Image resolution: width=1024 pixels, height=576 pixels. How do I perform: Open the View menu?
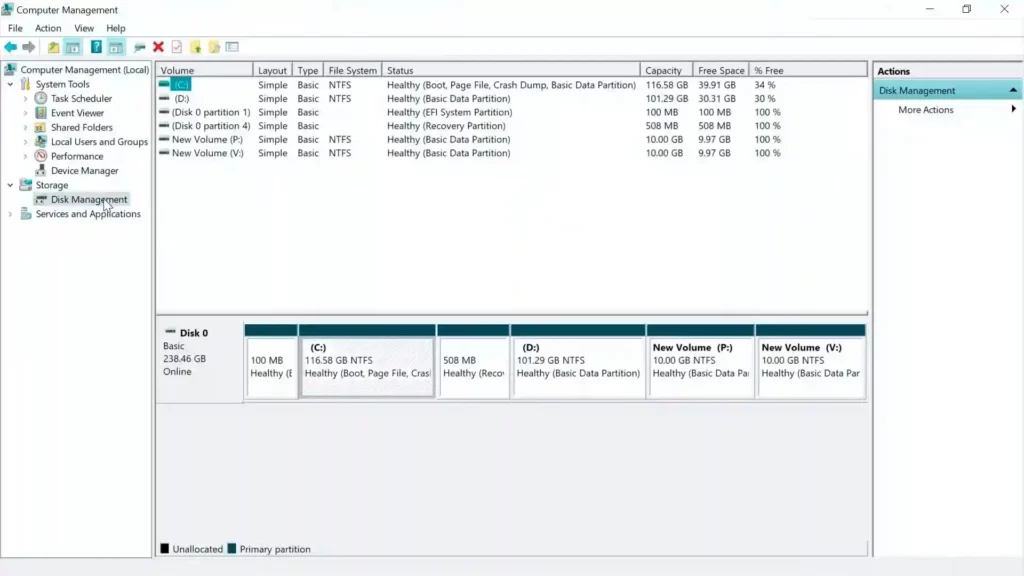[x=84, y=28]
